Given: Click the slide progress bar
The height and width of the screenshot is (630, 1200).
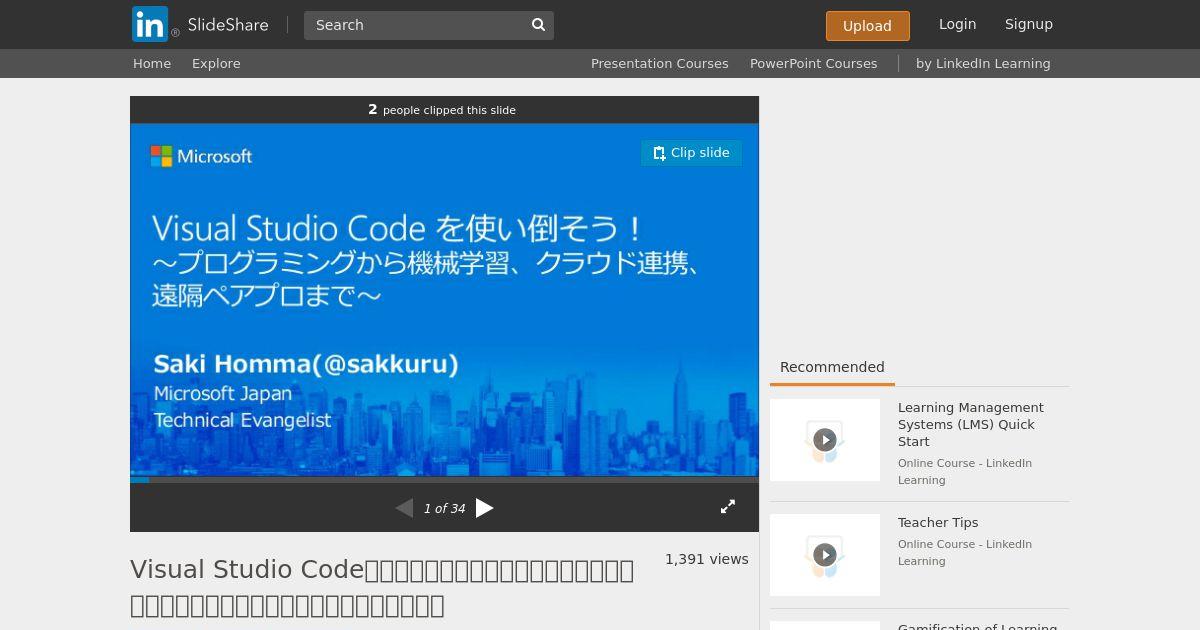Looking at the screenshot, I should [x=444, y=480].
